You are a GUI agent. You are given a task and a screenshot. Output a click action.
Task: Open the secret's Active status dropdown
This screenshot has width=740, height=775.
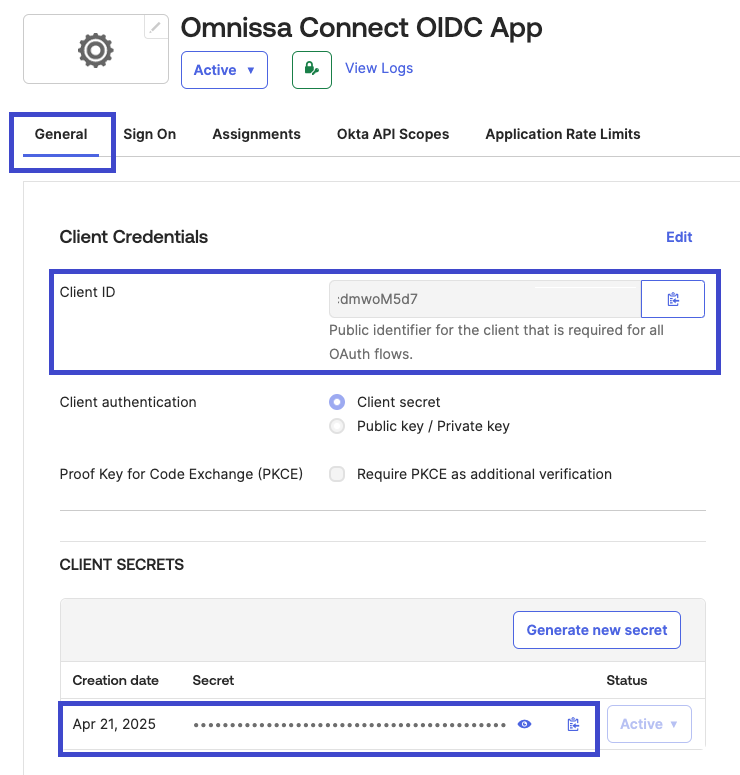649,724
